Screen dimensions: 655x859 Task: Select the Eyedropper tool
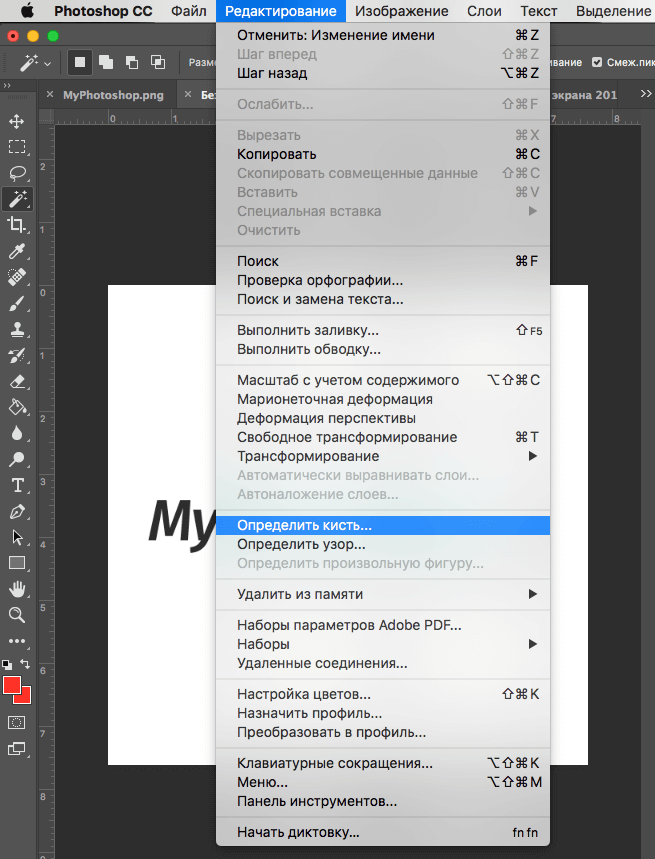point(16,251)
